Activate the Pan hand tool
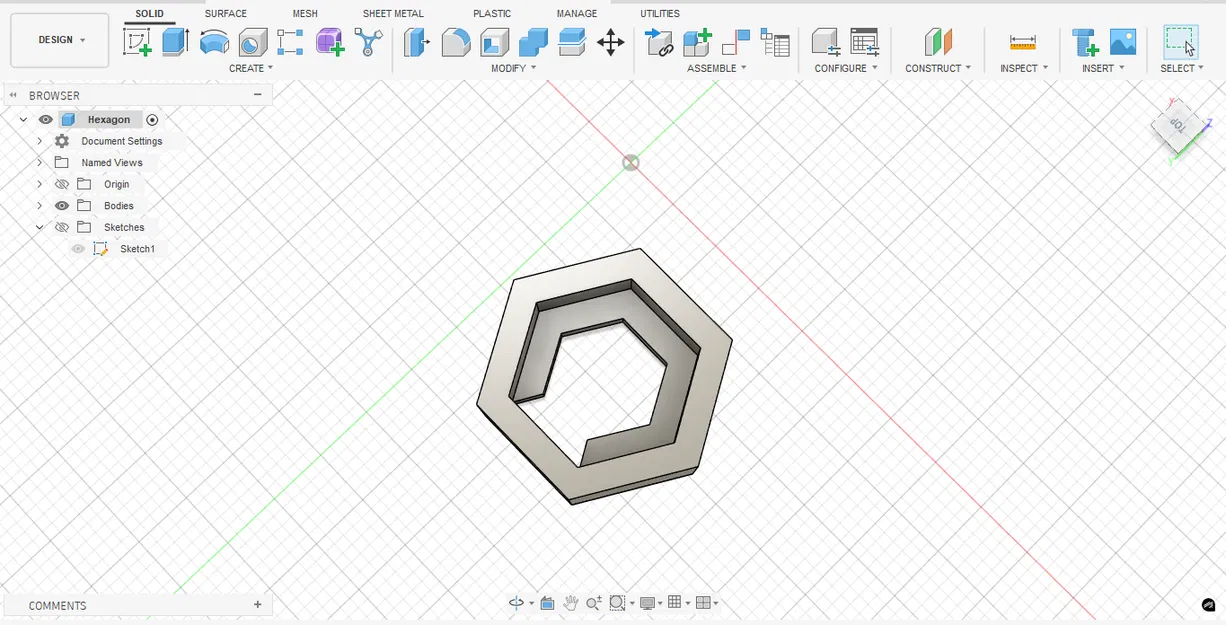Viewport: 1226px width, 625px height. (571, 603)
